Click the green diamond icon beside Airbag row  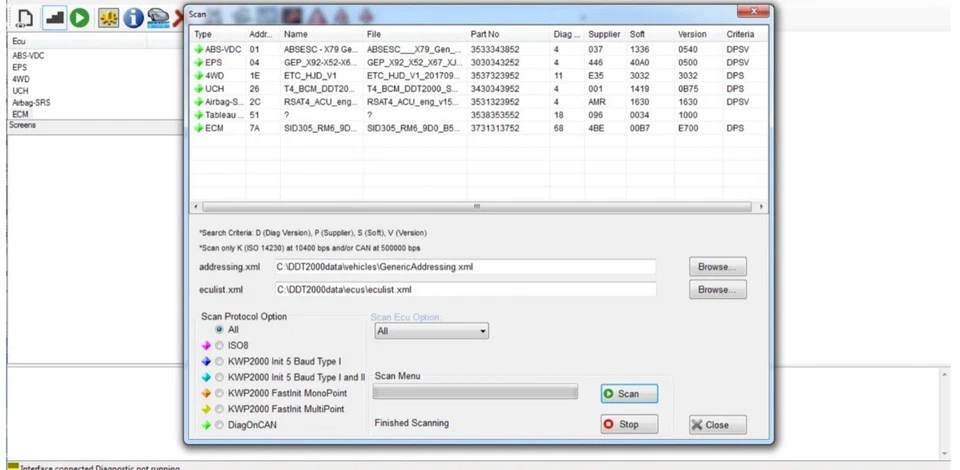(x=198, y=102)
